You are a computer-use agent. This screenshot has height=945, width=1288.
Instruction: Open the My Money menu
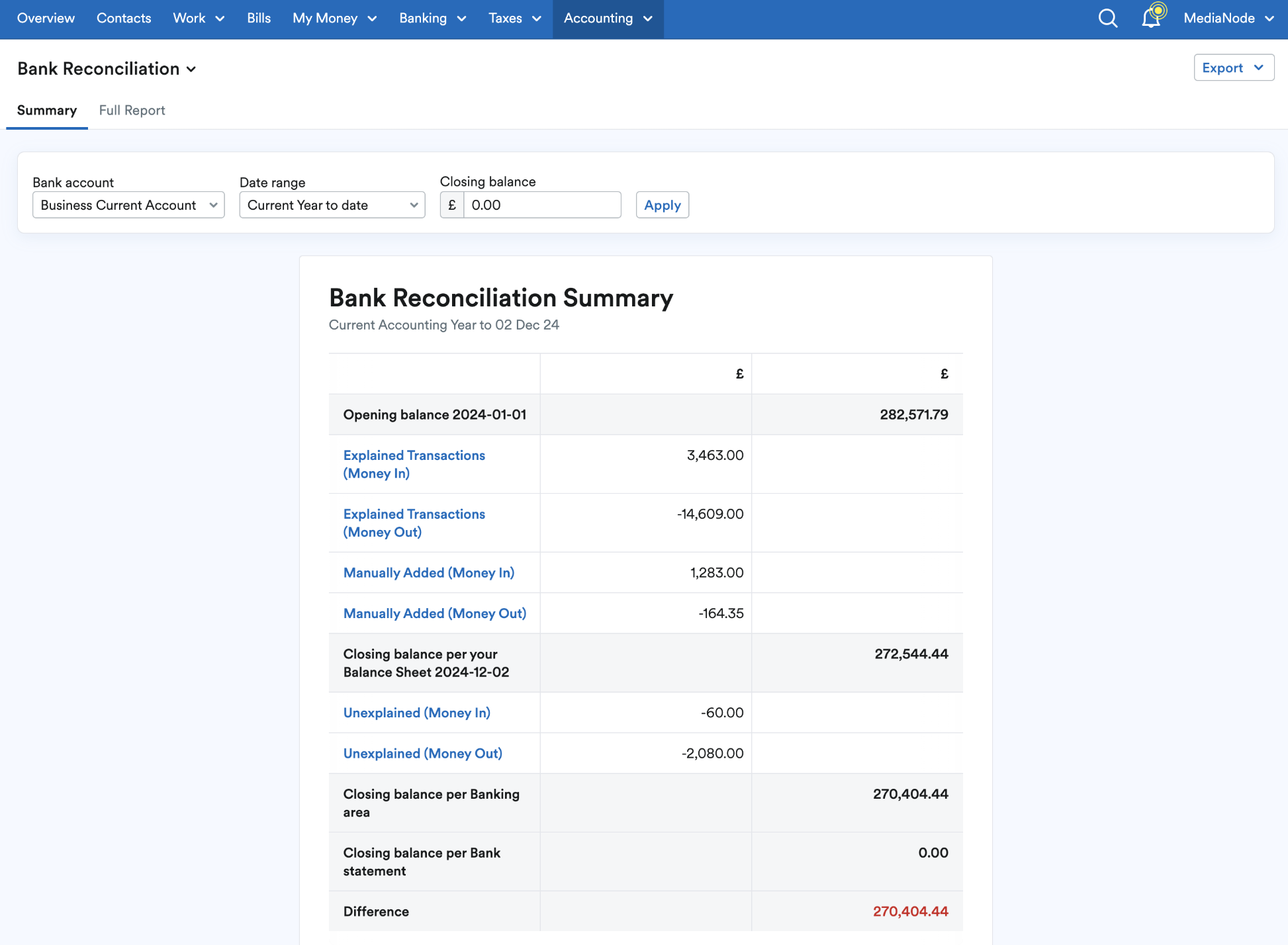pos(334,19)
